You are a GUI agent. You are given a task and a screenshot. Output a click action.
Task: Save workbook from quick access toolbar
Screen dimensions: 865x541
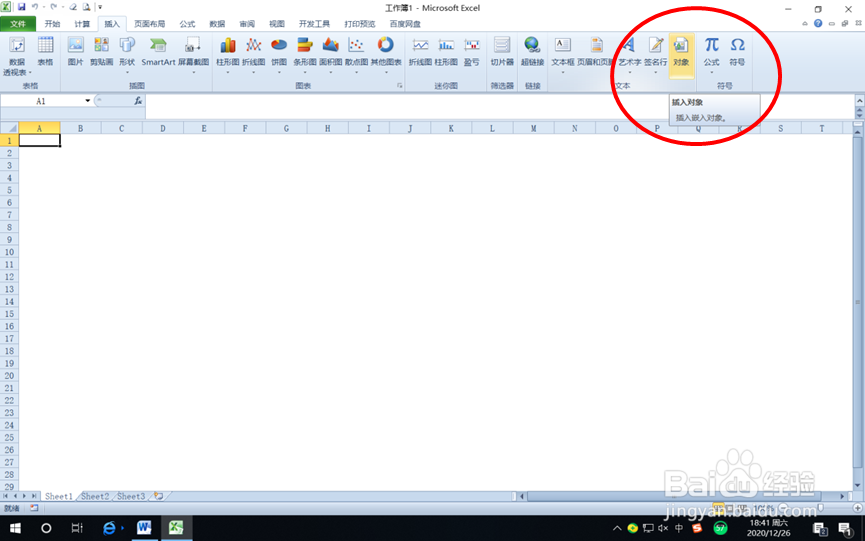[22, 7]
